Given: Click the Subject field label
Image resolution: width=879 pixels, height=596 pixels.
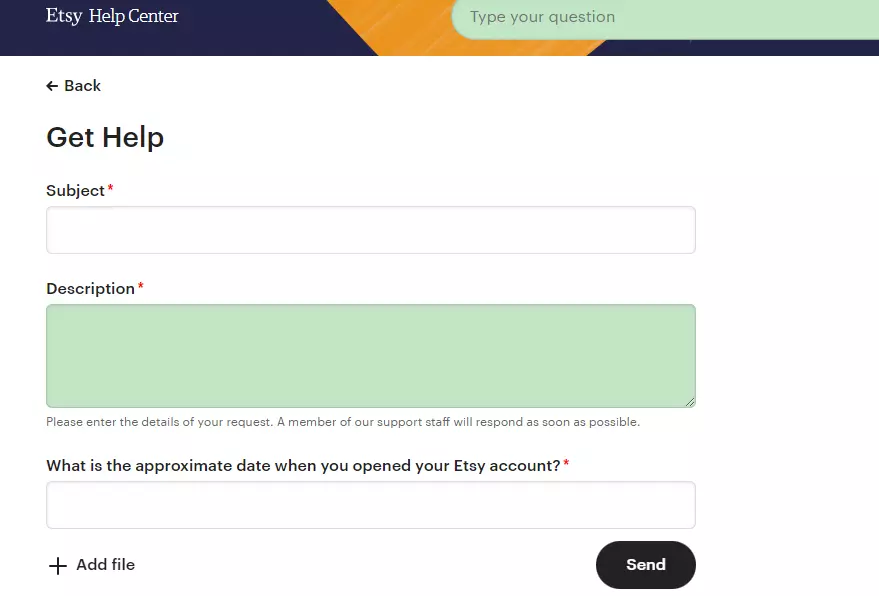Looking at the screenshot, I should click(x=74, y=190).
